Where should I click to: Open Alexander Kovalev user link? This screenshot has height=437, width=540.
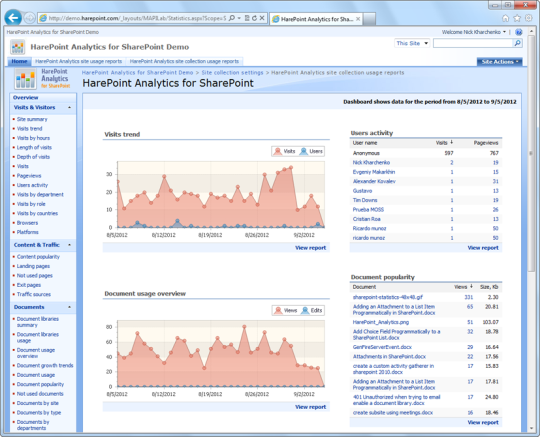tap(374, 181)
